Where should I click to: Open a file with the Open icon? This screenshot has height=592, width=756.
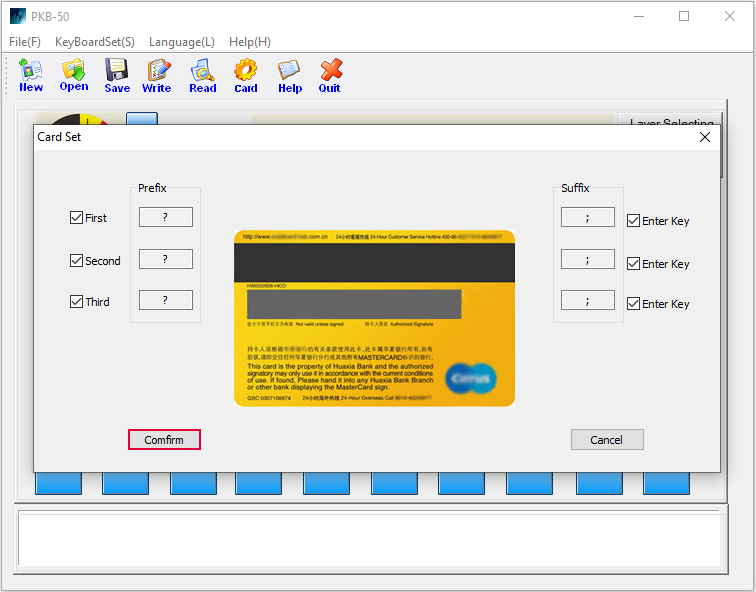(x=74, y=75)
